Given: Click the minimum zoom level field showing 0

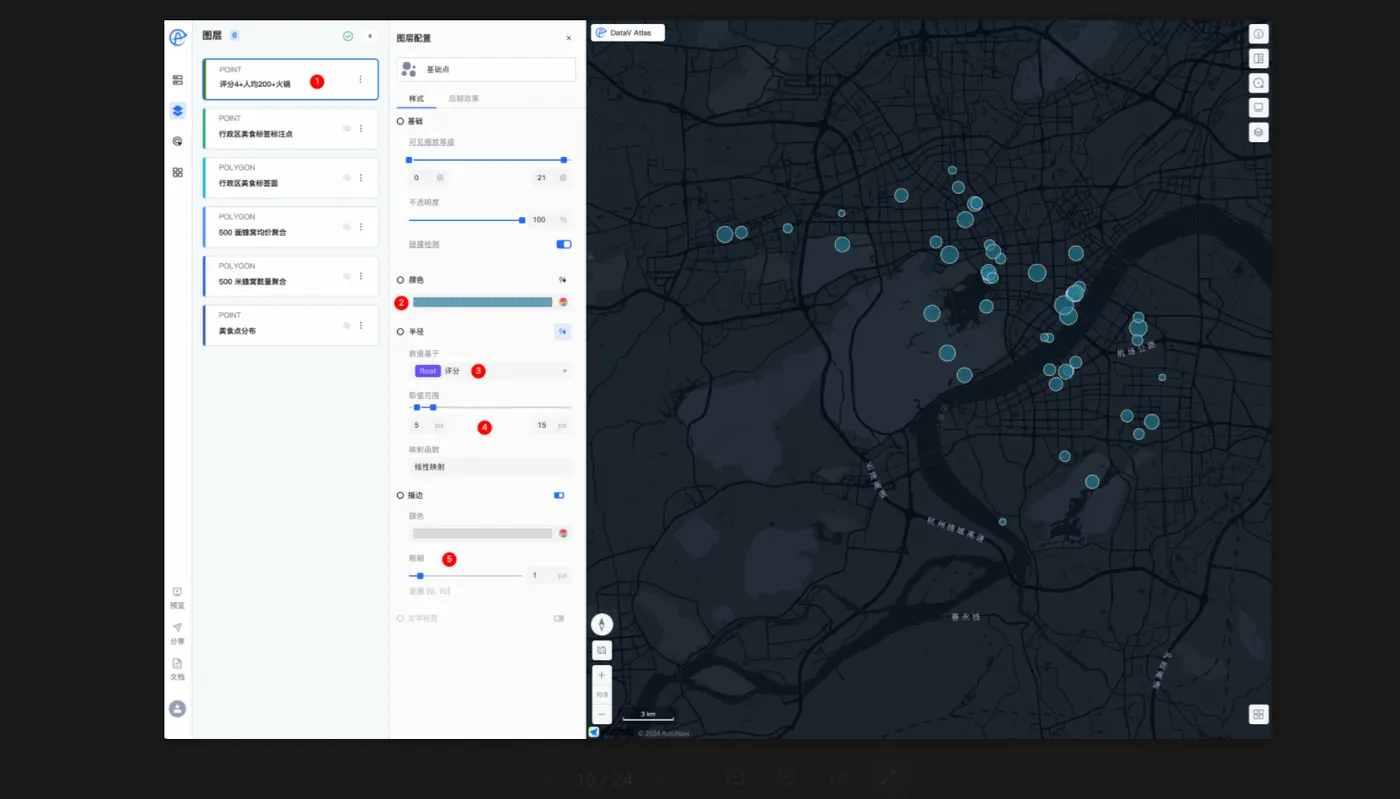Looking at the screenshot, I should click(427, 177).
